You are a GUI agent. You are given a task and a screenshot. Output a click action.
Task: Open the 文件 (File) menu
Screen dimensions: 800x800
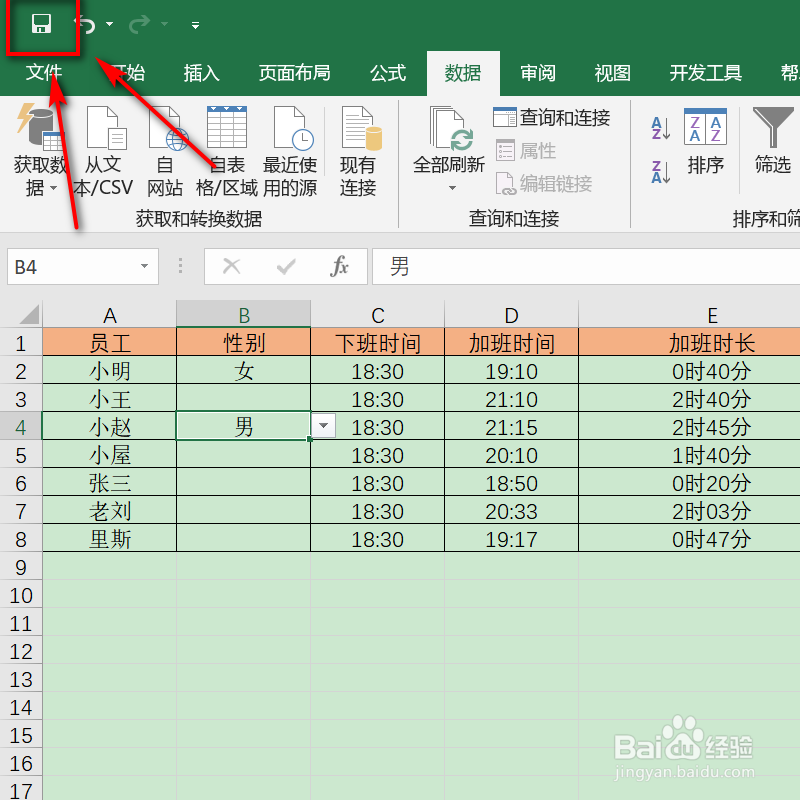point(45,72)
